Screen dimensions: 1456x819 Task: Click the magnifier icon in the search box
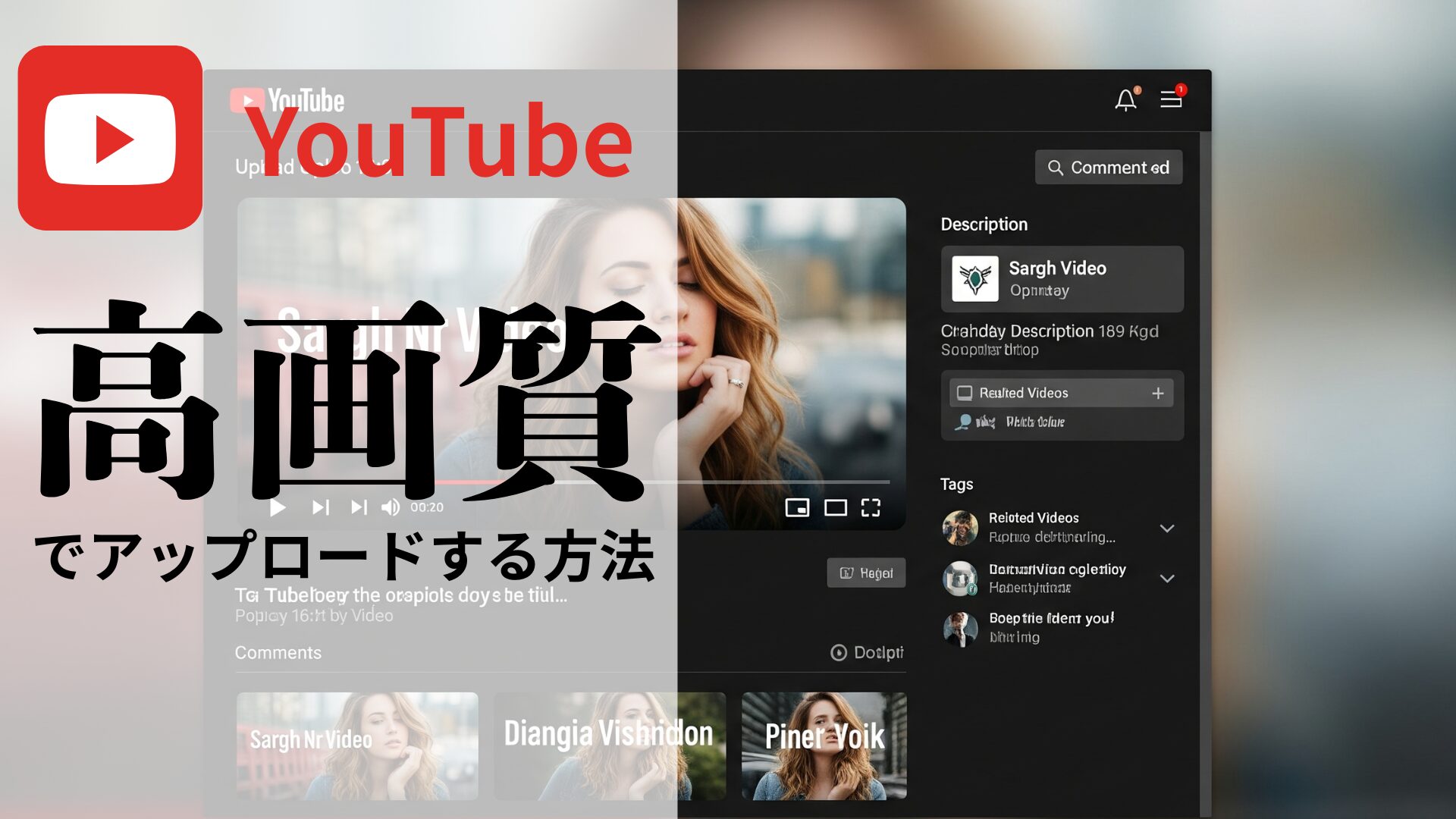pos(1055,168)
